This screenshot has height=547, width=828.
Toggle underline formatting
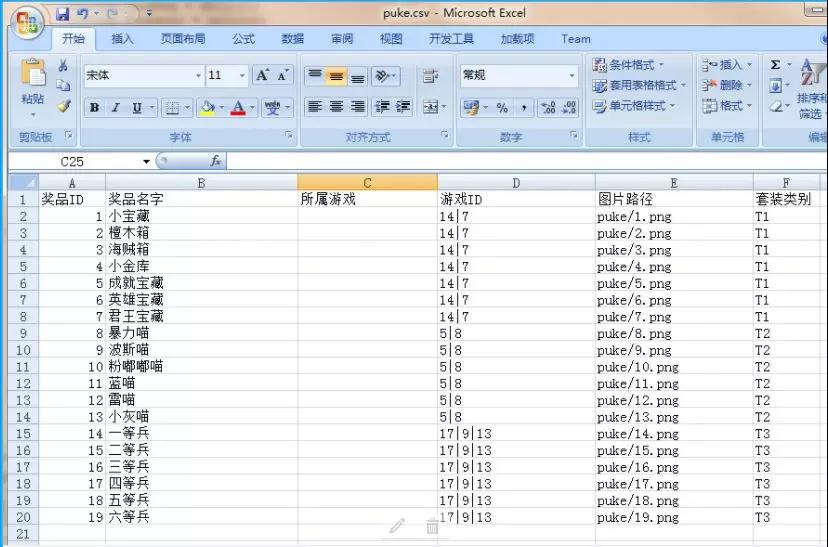coord(137,108)
